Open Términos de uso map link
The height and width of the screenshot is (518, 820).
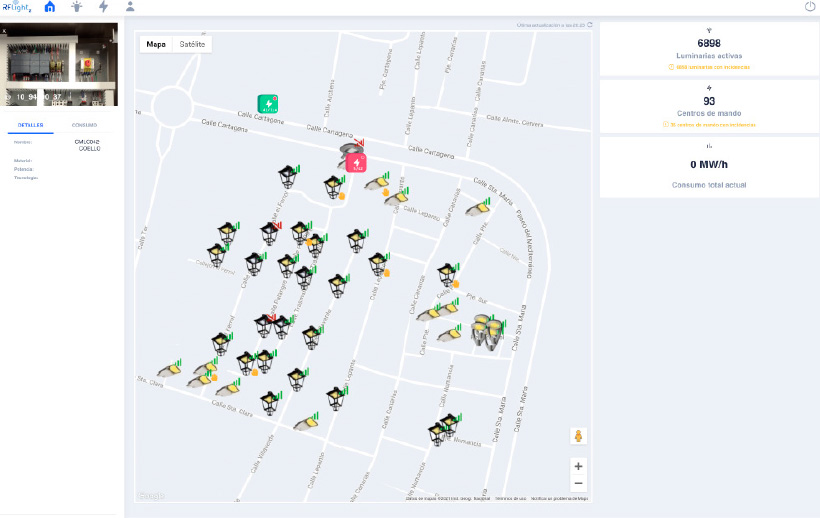tap(510, 499)
